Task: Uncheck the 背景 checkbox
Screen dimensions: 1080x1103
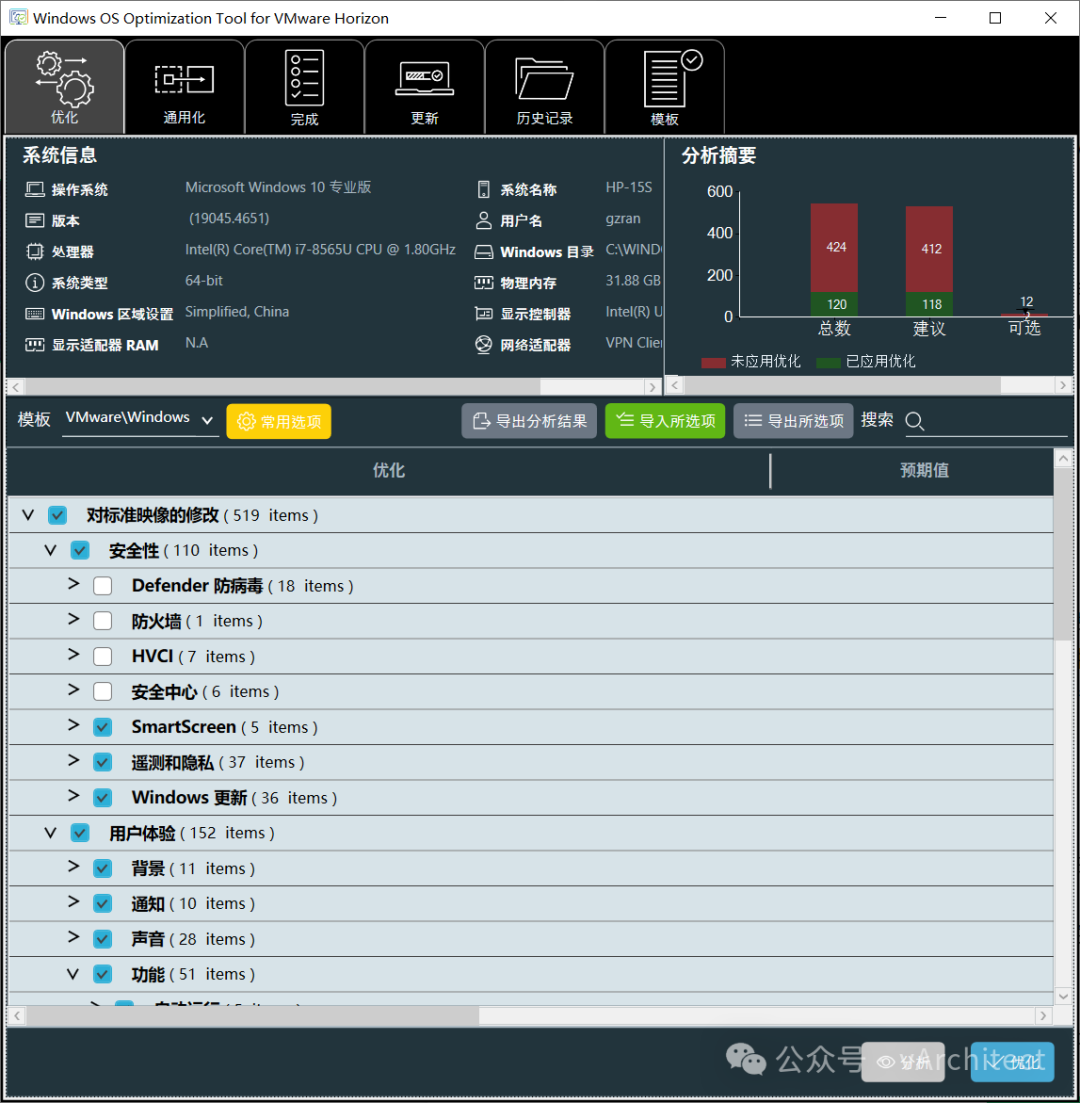Action: click(103, 868)
